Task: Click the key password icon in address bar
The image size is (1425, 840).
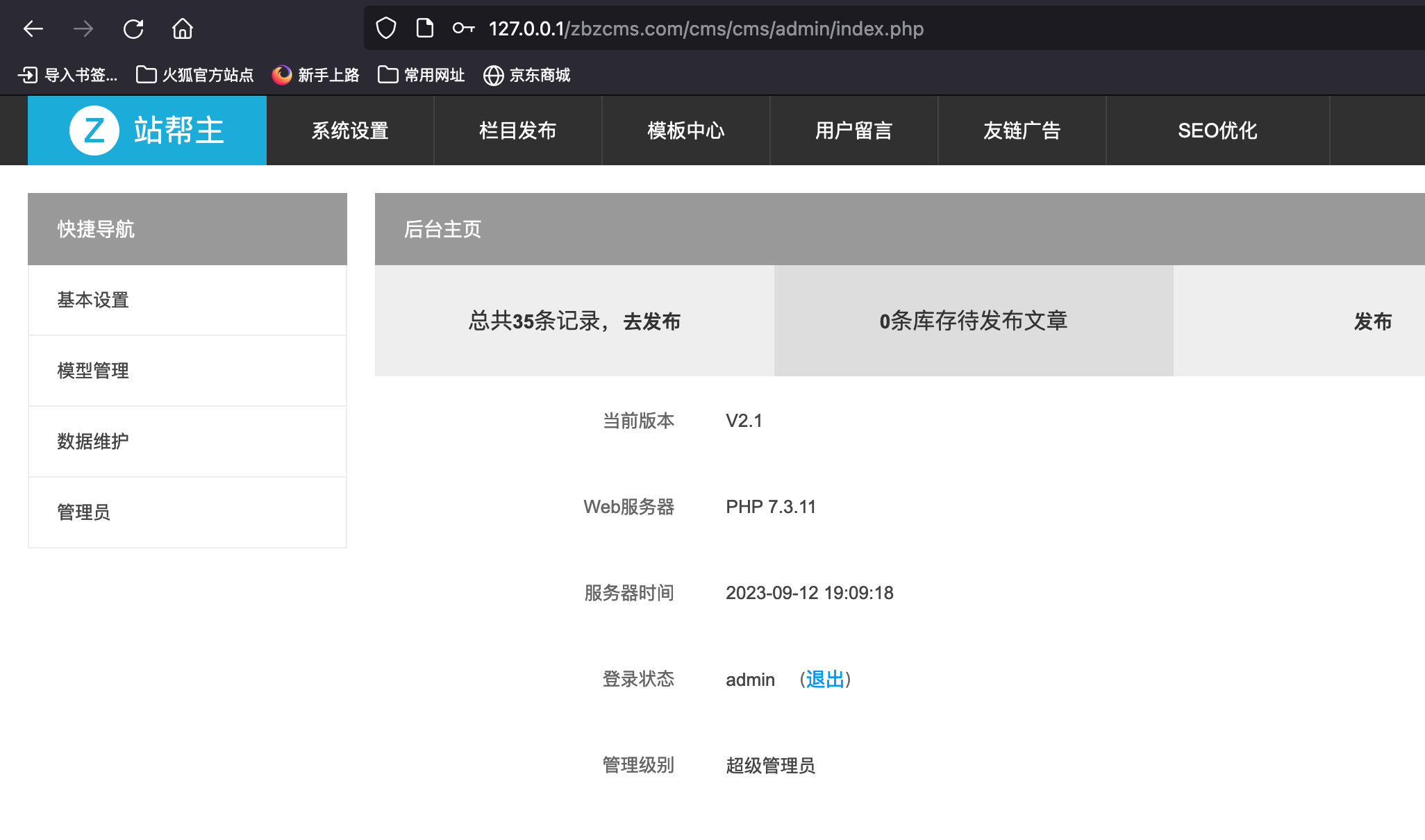Action: pos(463,28)
